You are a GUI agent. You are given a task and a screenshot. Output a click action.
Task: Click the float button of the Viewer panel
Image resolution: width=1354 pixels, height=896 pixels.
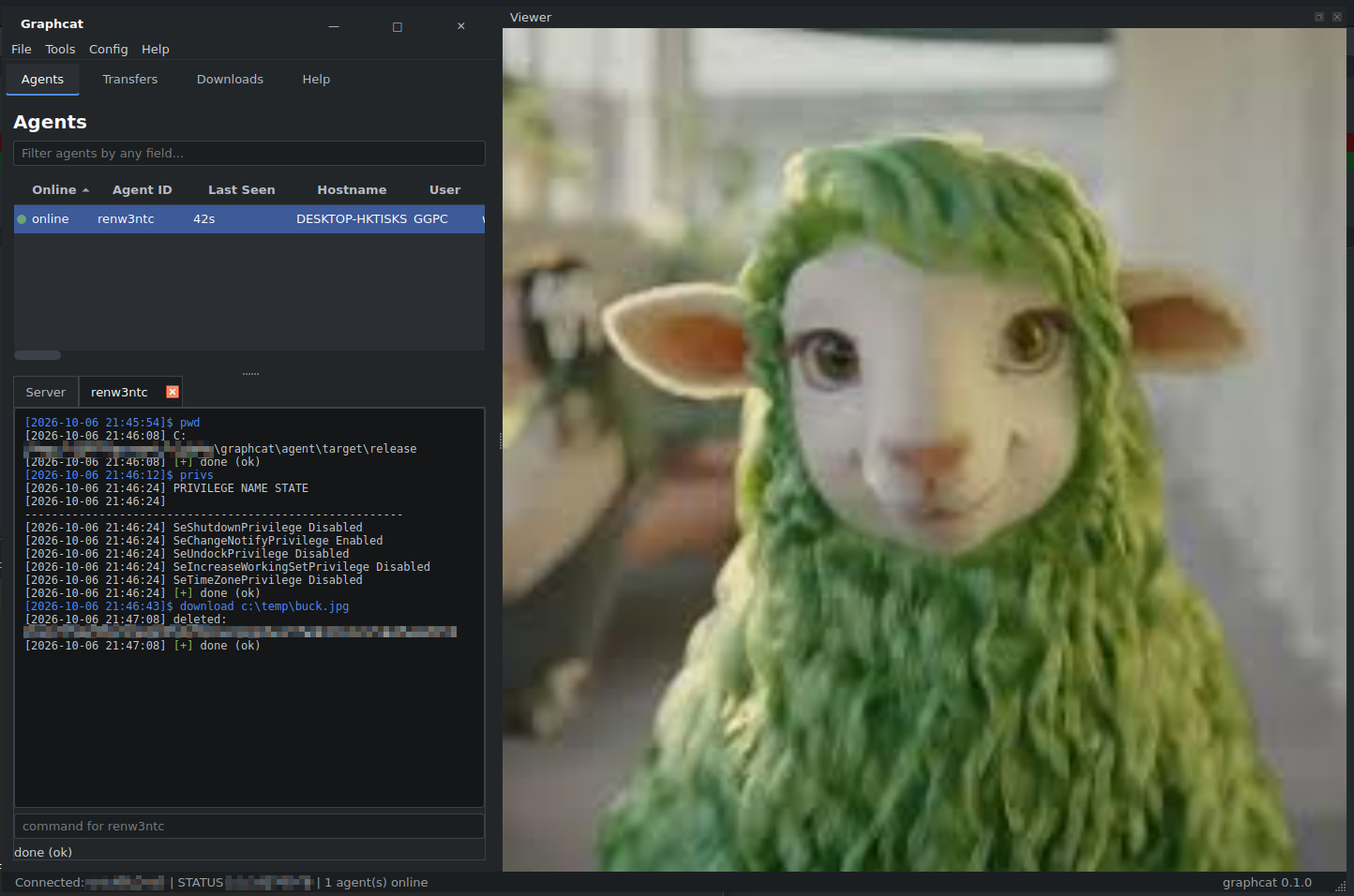(1319, 17)
